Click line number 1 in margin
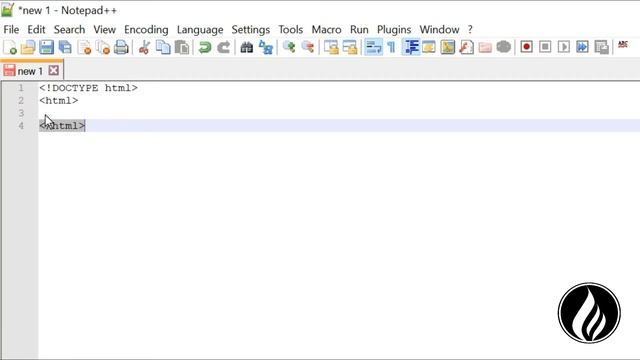Screen dimensions: 640x360 click(21, 88)
